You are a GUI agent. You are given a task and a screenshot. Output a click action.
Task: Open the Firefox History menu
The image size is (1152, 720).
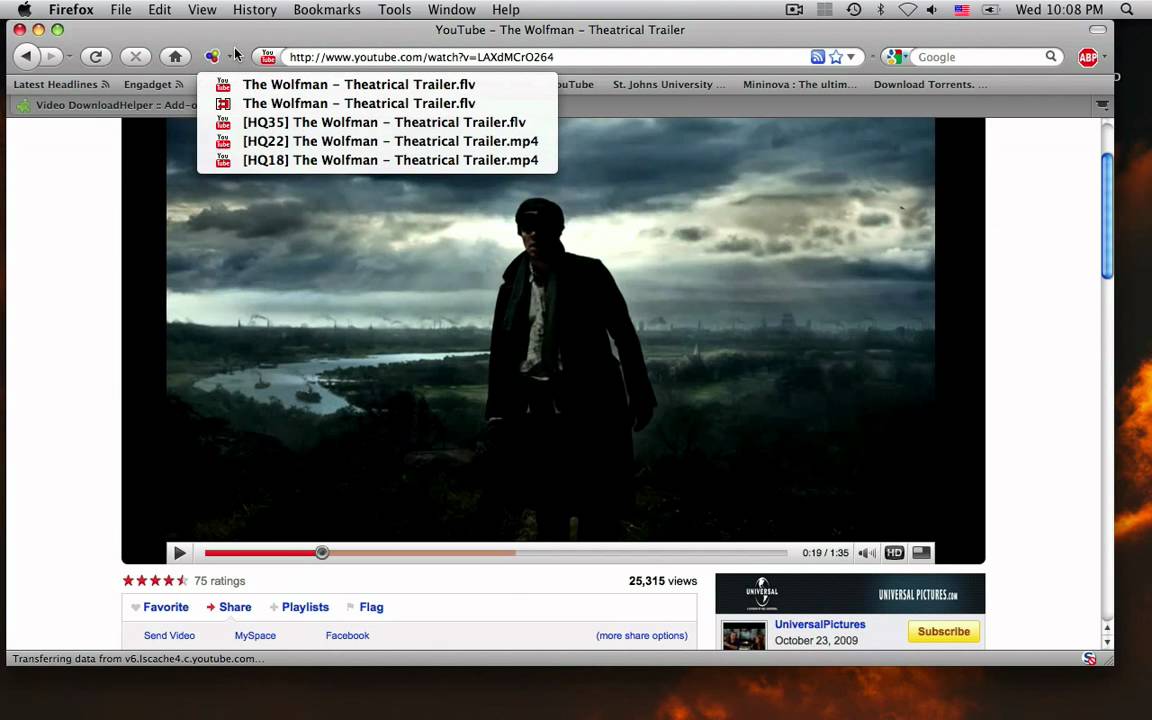click(x=254, y=10)
